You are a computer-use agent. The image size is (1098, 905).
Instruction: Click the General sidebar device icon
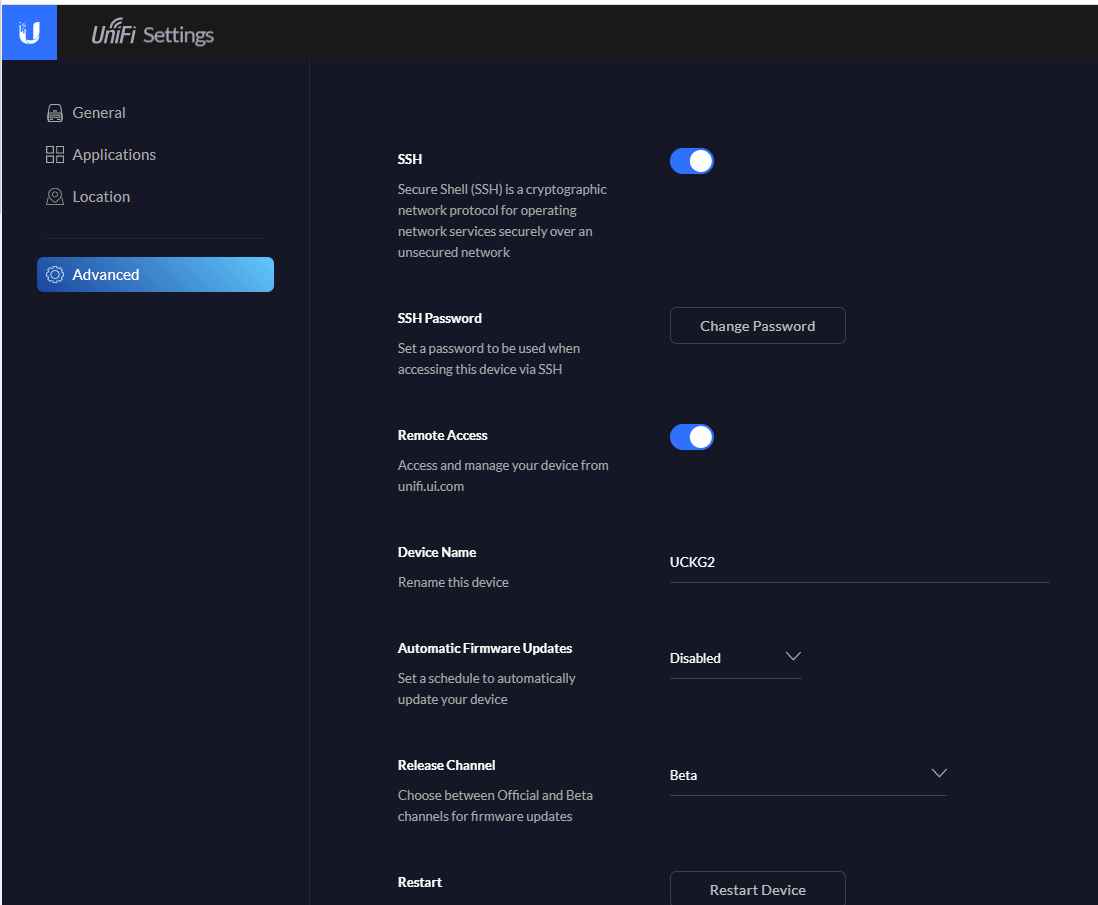point(55,113)
